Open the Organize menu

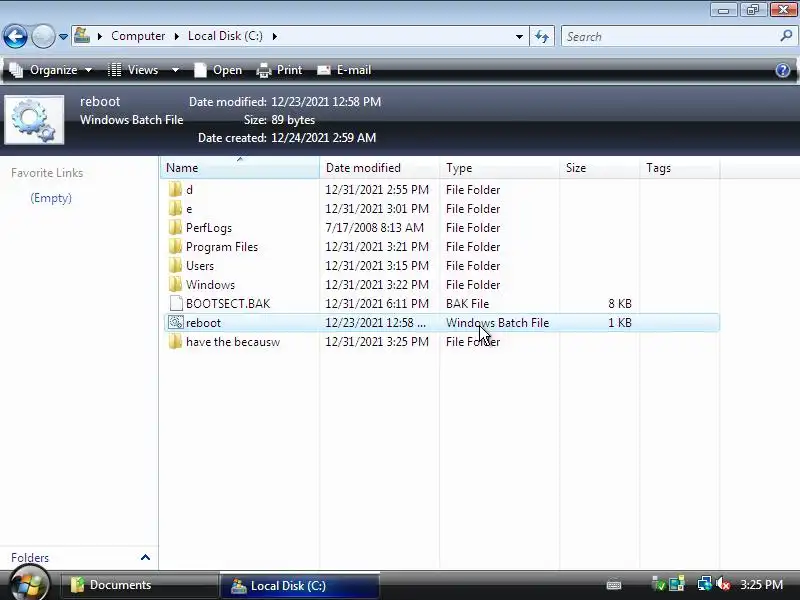[51, 70]
